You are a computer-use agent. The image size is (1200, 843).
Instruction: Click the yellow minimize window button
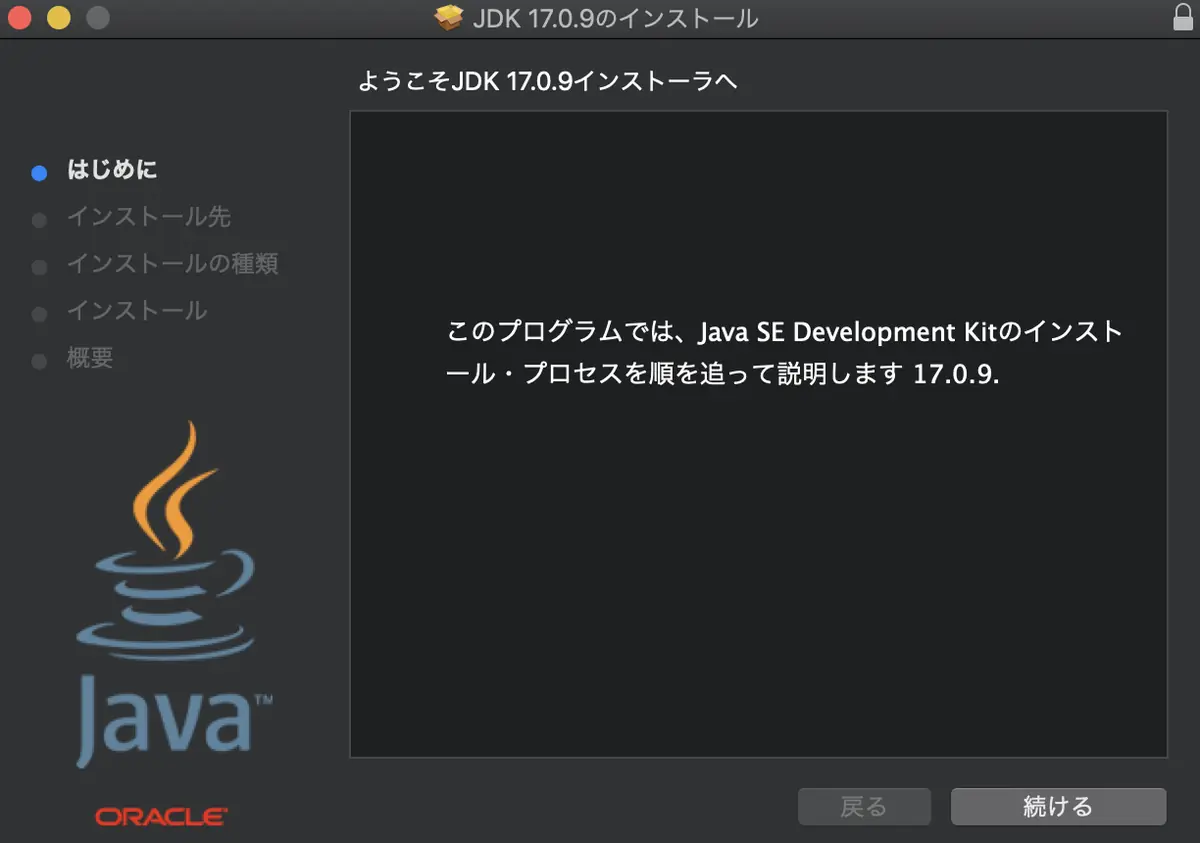tap(59, 18)
